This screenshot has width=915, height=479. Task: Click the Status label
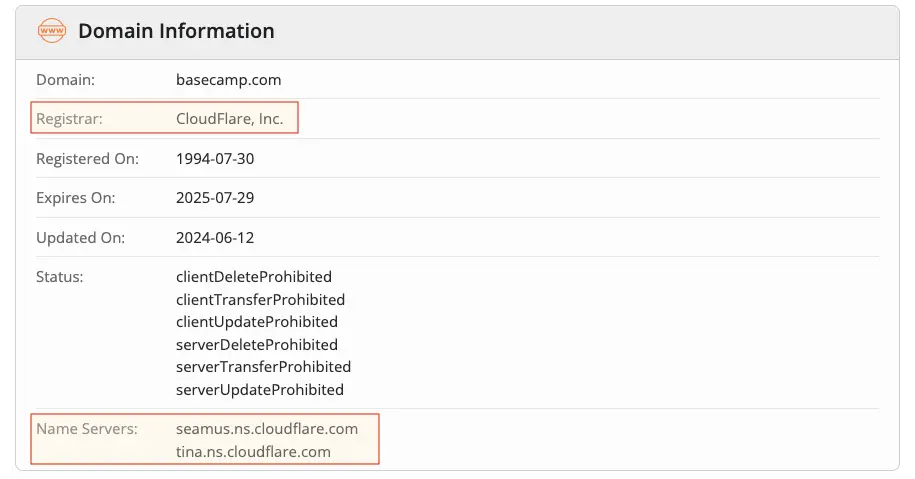[x=59, y=276]
